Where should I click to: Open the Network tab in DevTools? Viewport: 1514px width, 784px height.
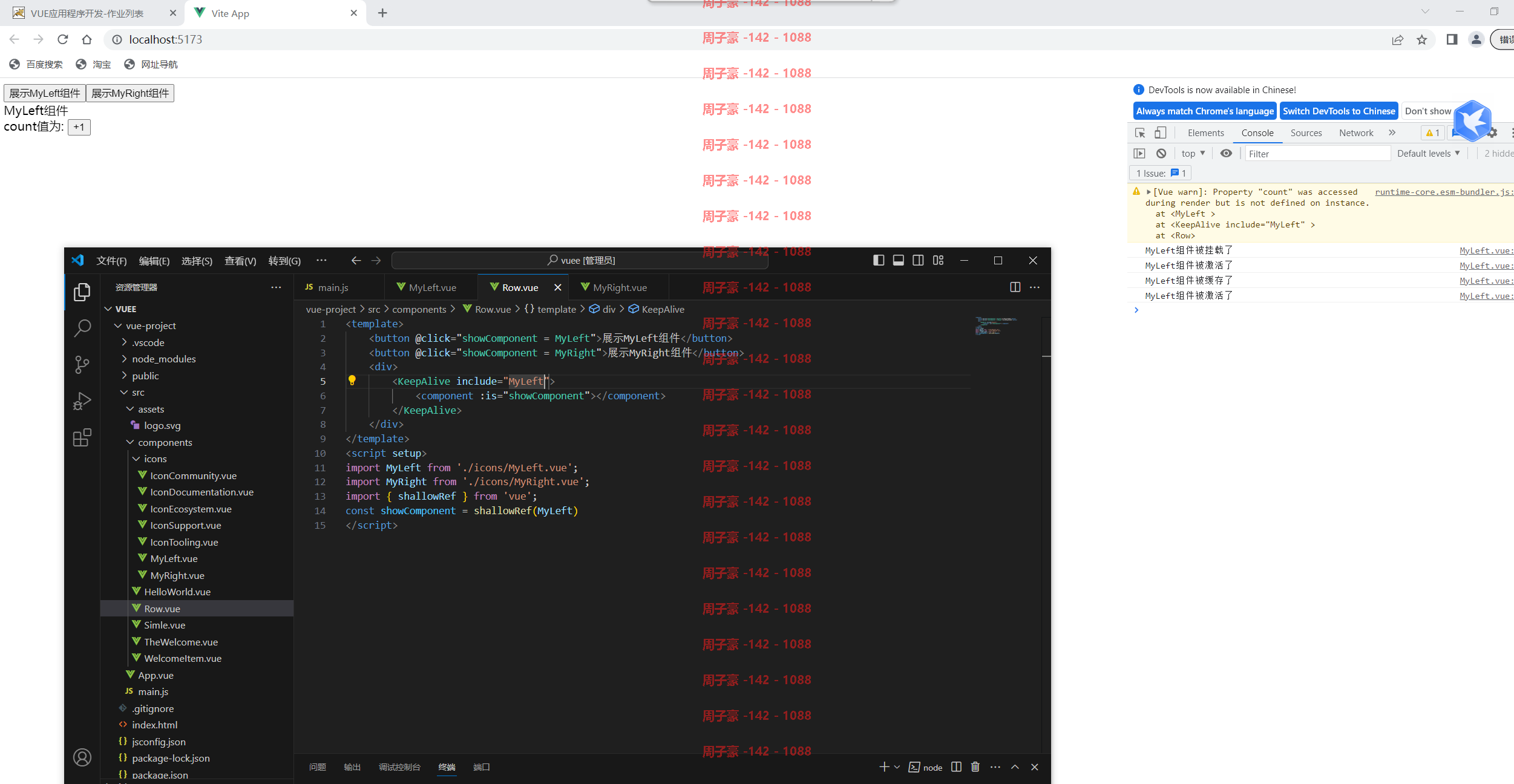[x=1356, y=133]
